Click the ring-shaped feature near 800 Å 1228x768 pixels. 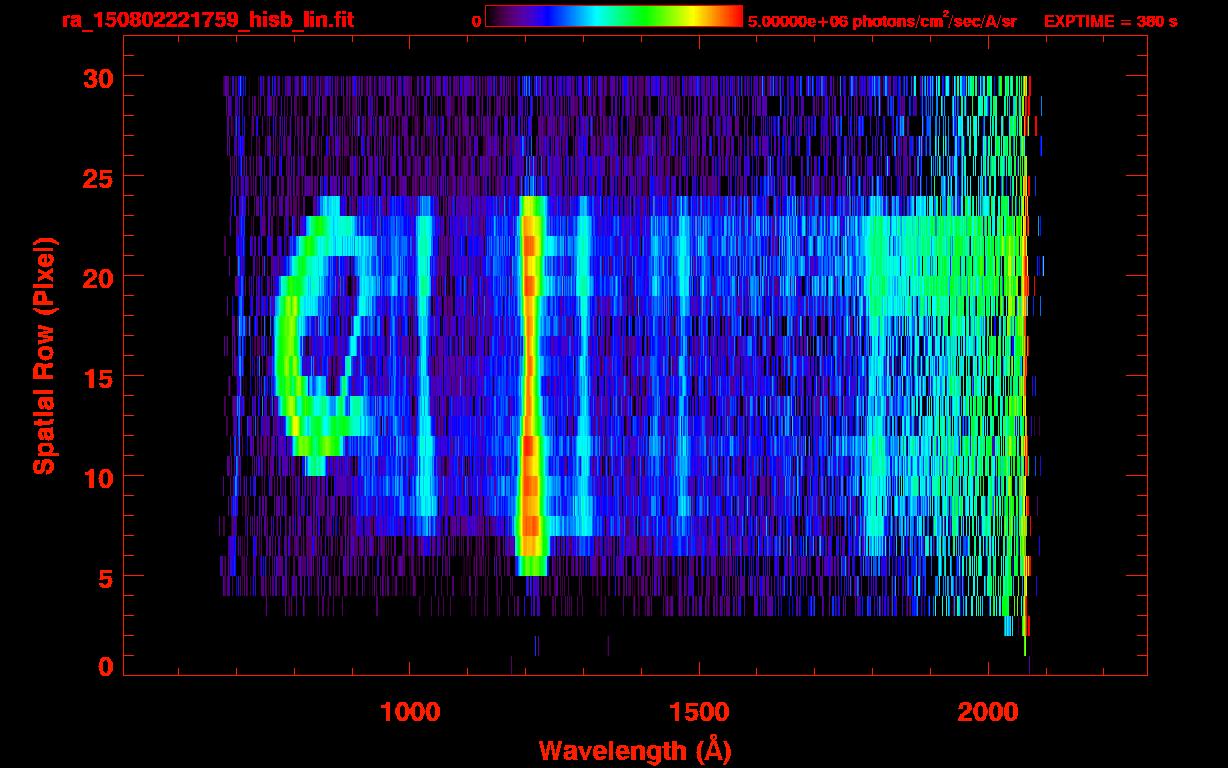click(x=322, y=335)
